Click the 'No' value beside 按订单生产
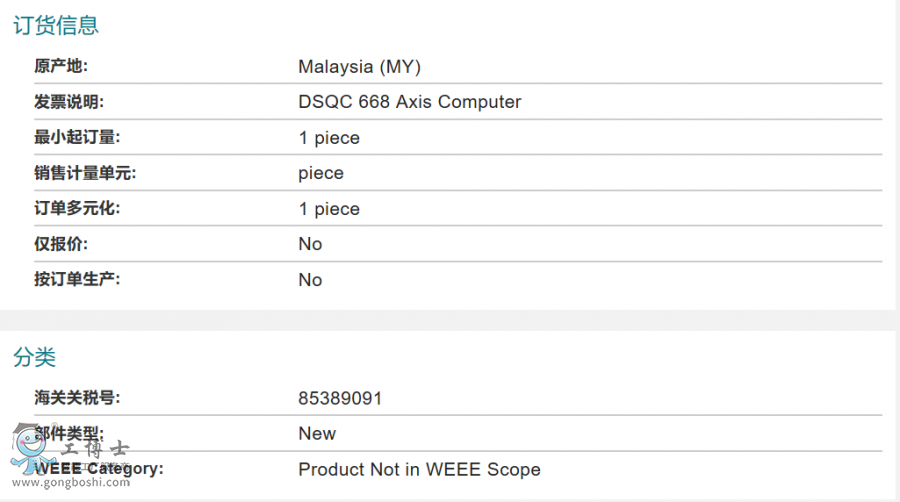This screenshot has width=900, height=502. click(310, 280)
